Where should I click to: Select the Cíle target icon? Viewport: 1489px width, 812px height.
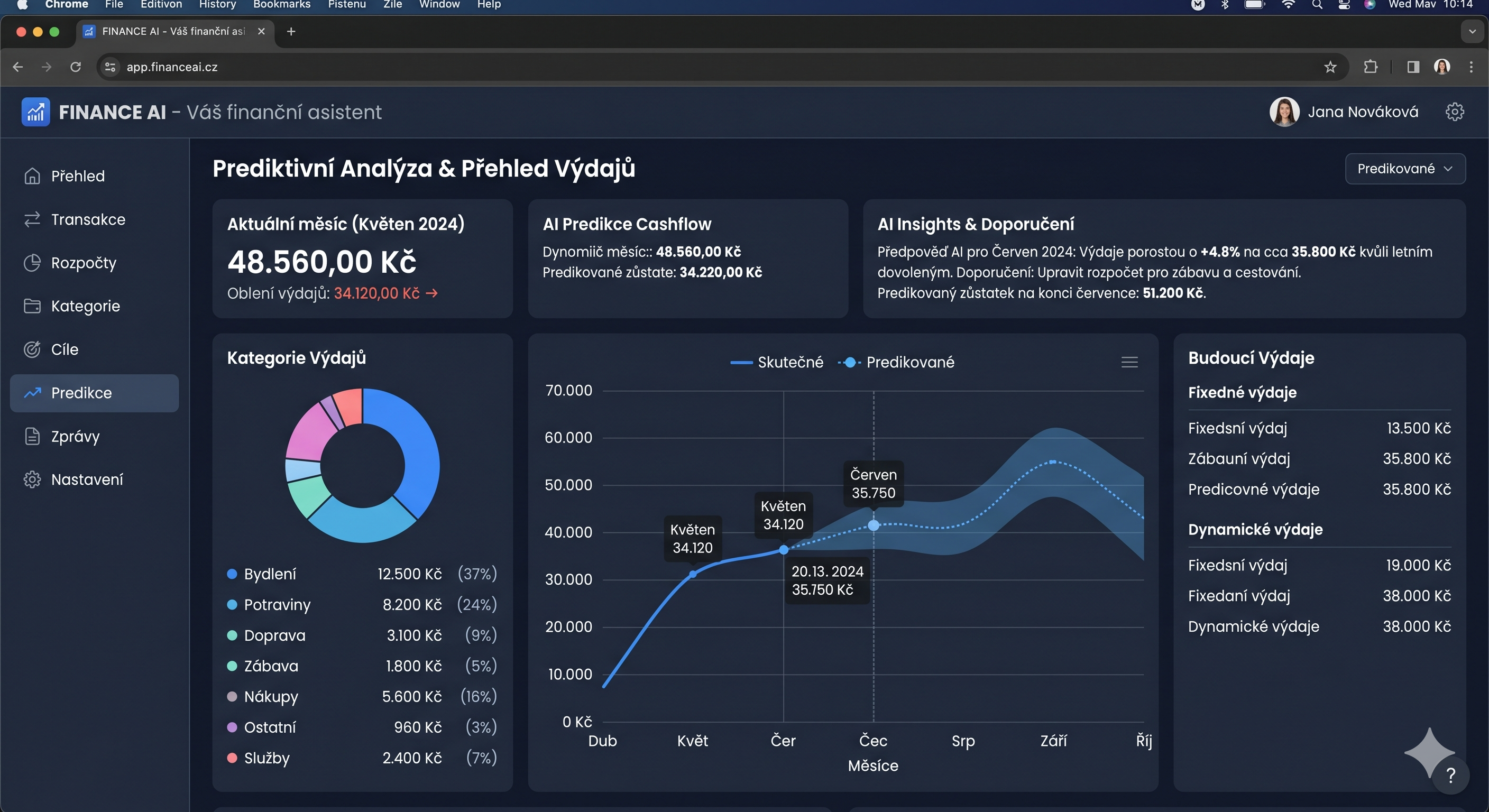click(32, 349)
